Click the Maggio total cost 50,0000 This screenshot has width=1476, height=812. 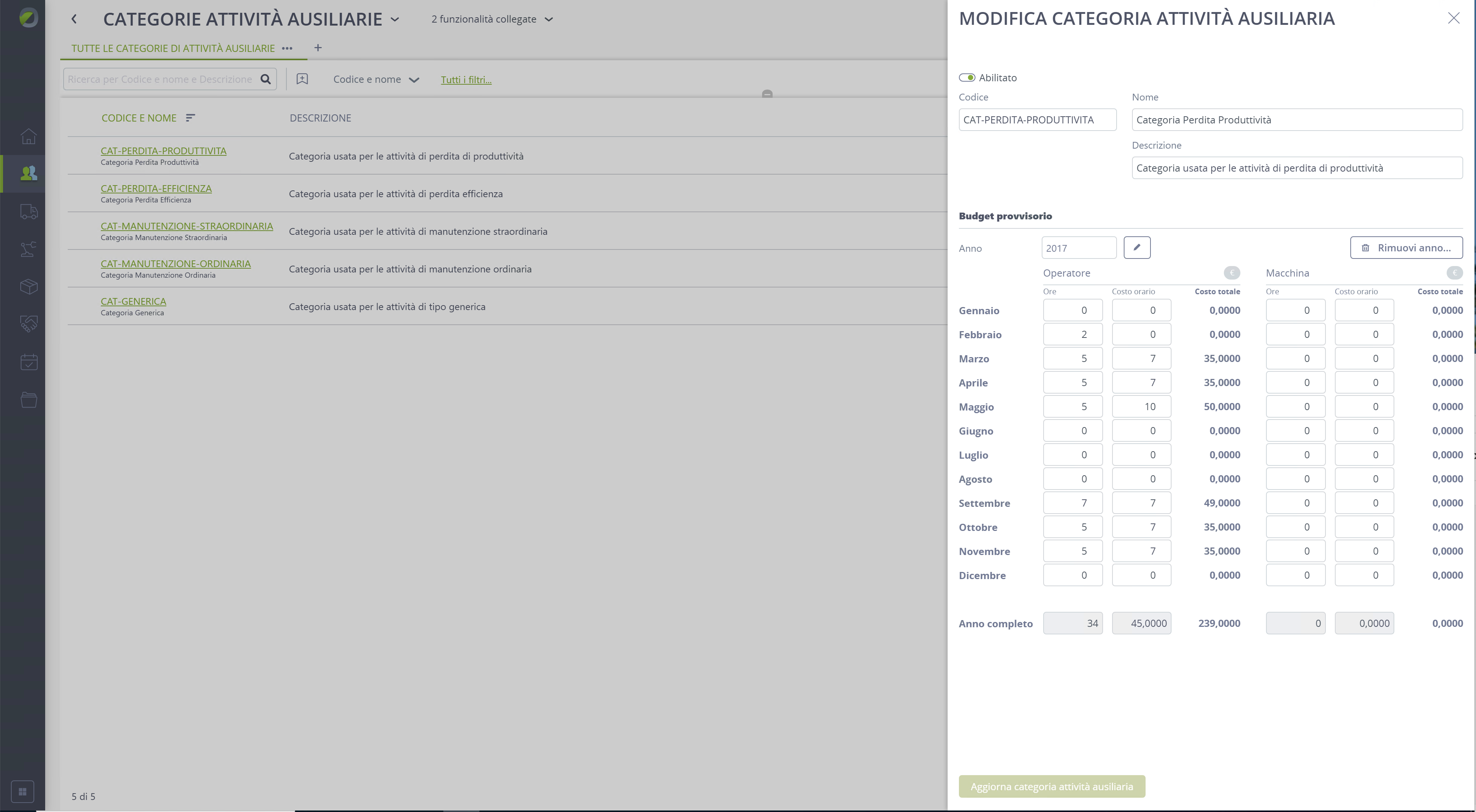(1222, 406)
